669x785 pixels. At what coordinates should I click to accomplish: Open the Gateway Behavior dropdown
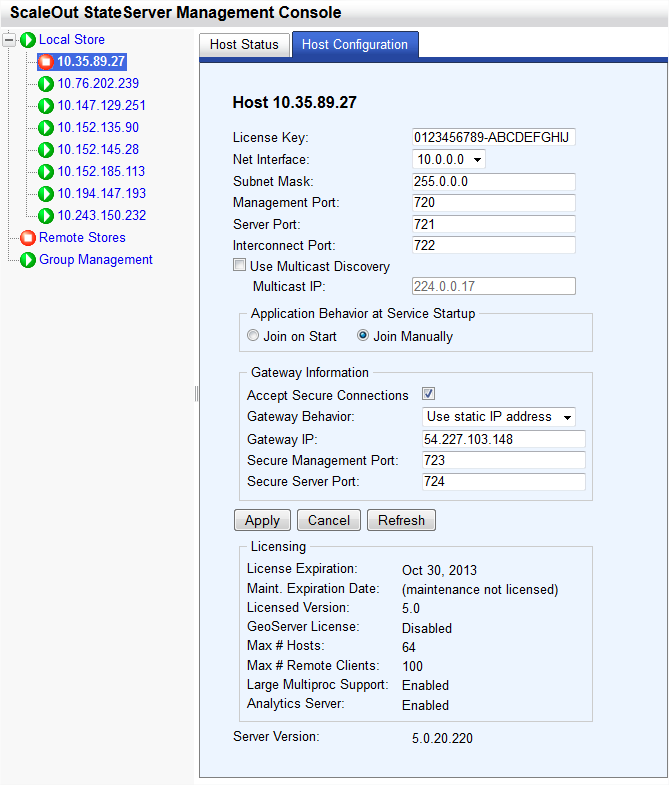point(498,417)
